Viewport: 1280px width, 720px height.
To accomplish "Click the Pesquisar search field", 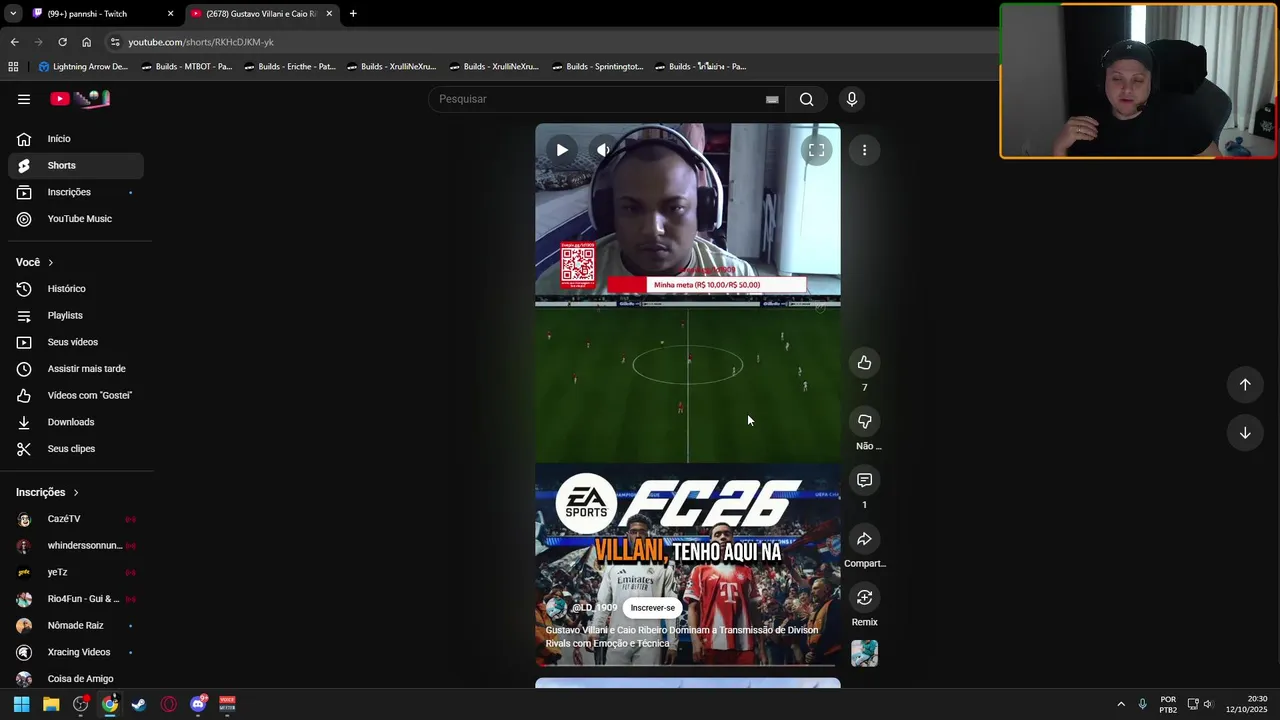I will point(596,99).
